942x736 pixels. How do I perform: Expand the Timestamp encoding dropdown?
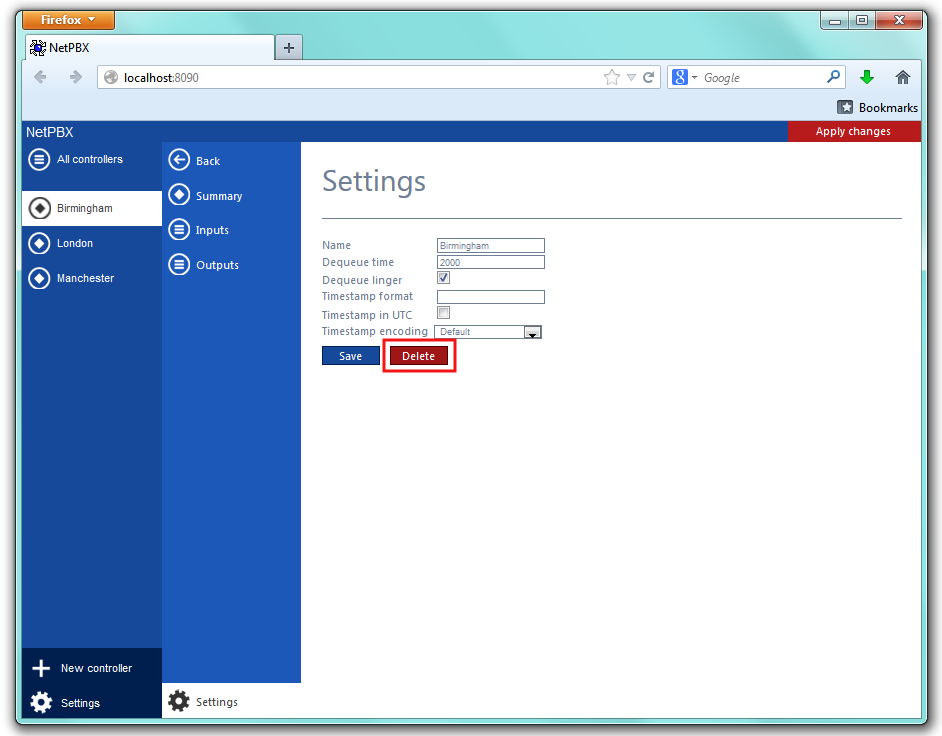532,332
